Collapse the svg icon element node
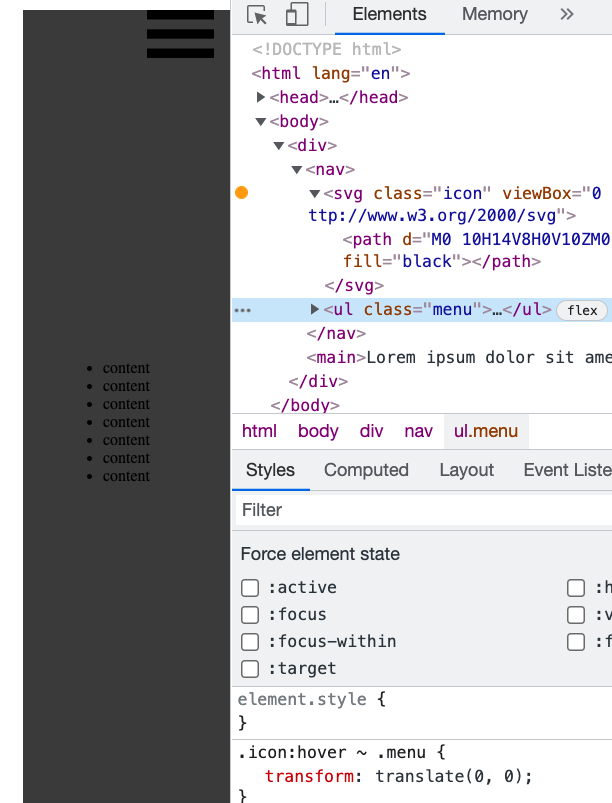This screenshot has height=803, width=612. tap(314, 194)
